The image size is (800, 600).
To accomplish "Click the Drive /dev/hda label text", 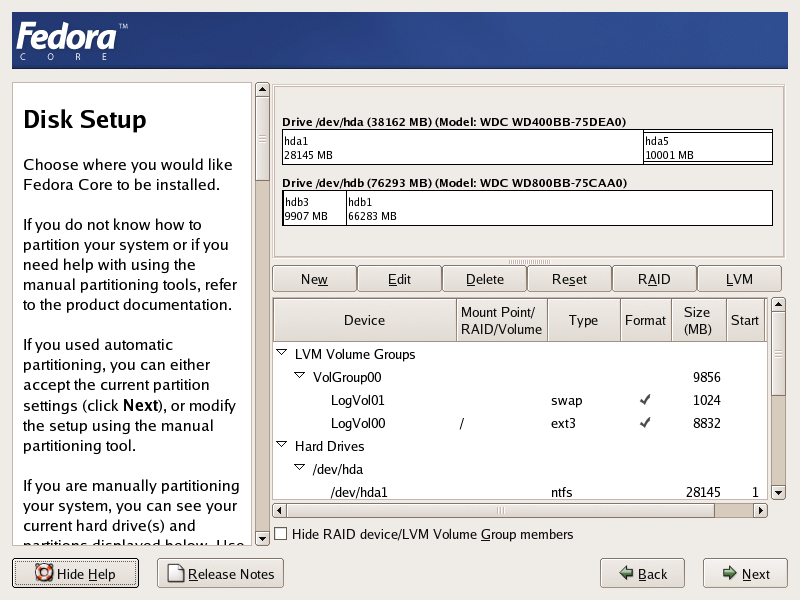I will click(454, 122).
